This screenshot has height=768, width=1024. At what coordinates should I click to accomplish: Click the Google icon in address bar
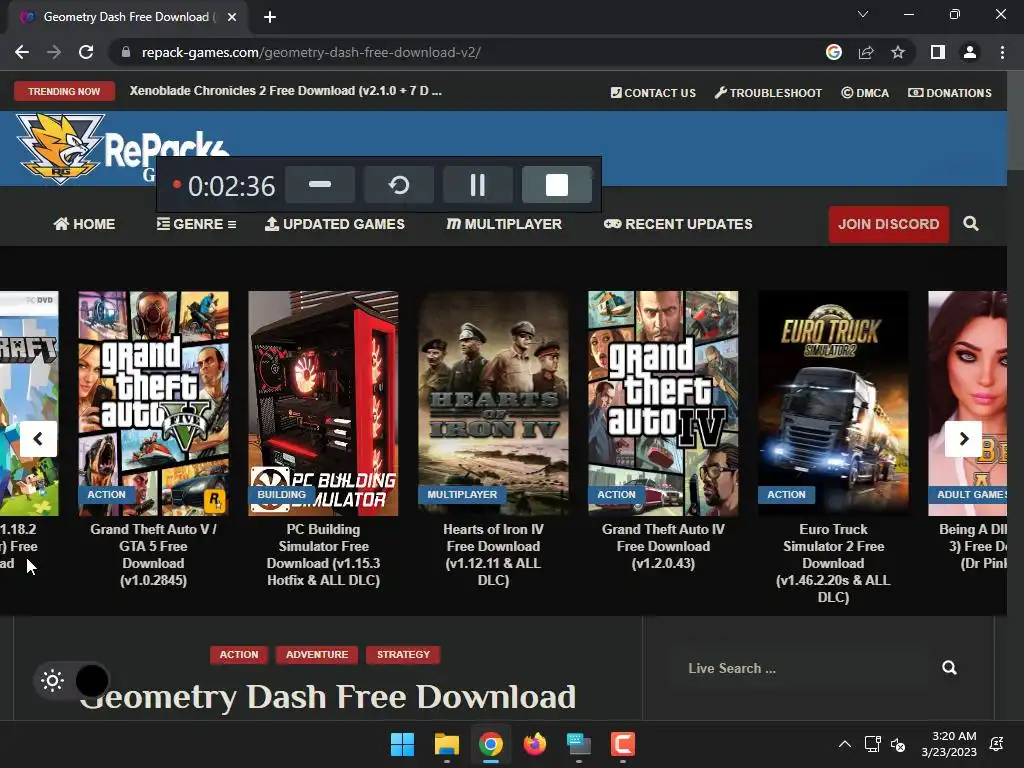(833, 52)
